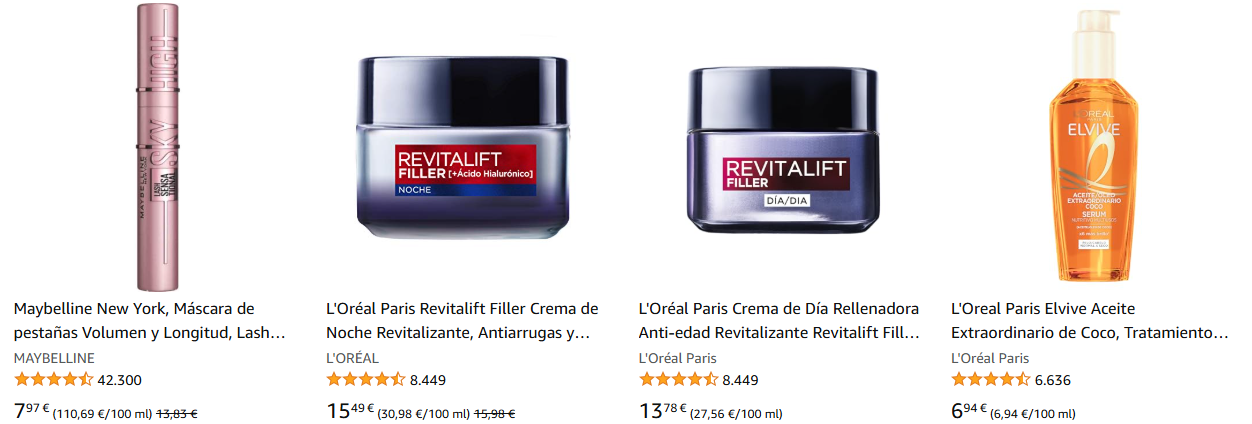Click star rating of Revitalift day cream
Screen dimensions: 1252x424
(x=678, y=379)
